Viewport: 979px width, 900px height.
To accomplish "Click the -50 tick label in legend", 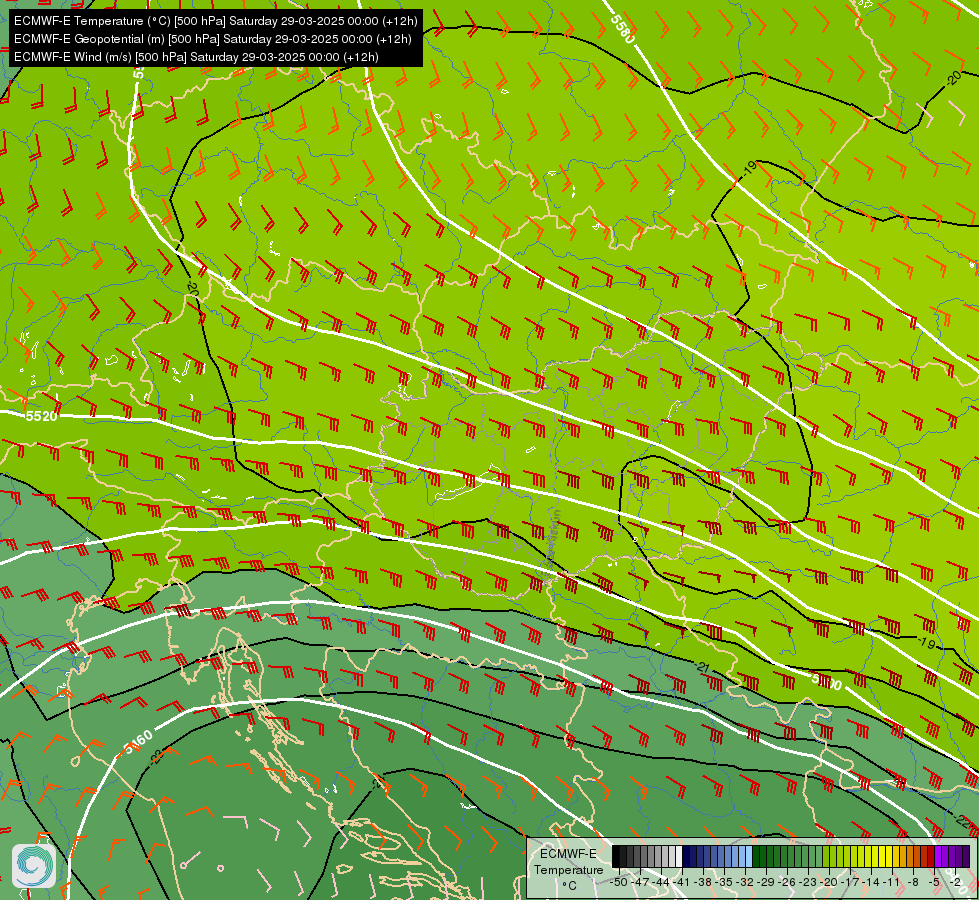I will point(619,882).
